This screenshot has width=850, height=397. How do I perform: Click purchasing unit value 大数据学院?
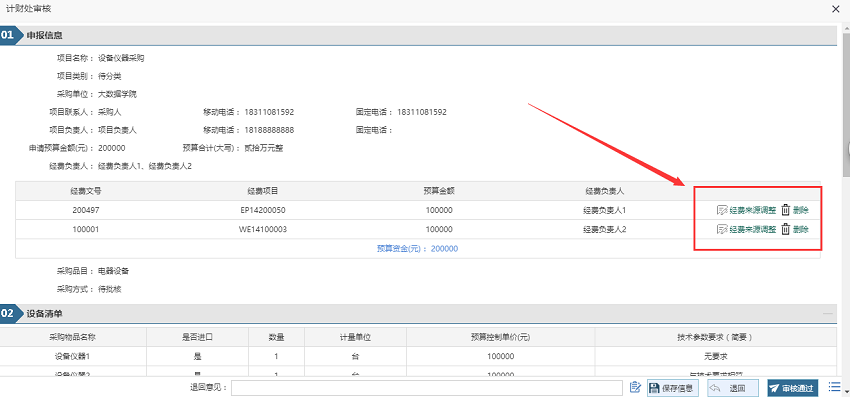point(117,94)
